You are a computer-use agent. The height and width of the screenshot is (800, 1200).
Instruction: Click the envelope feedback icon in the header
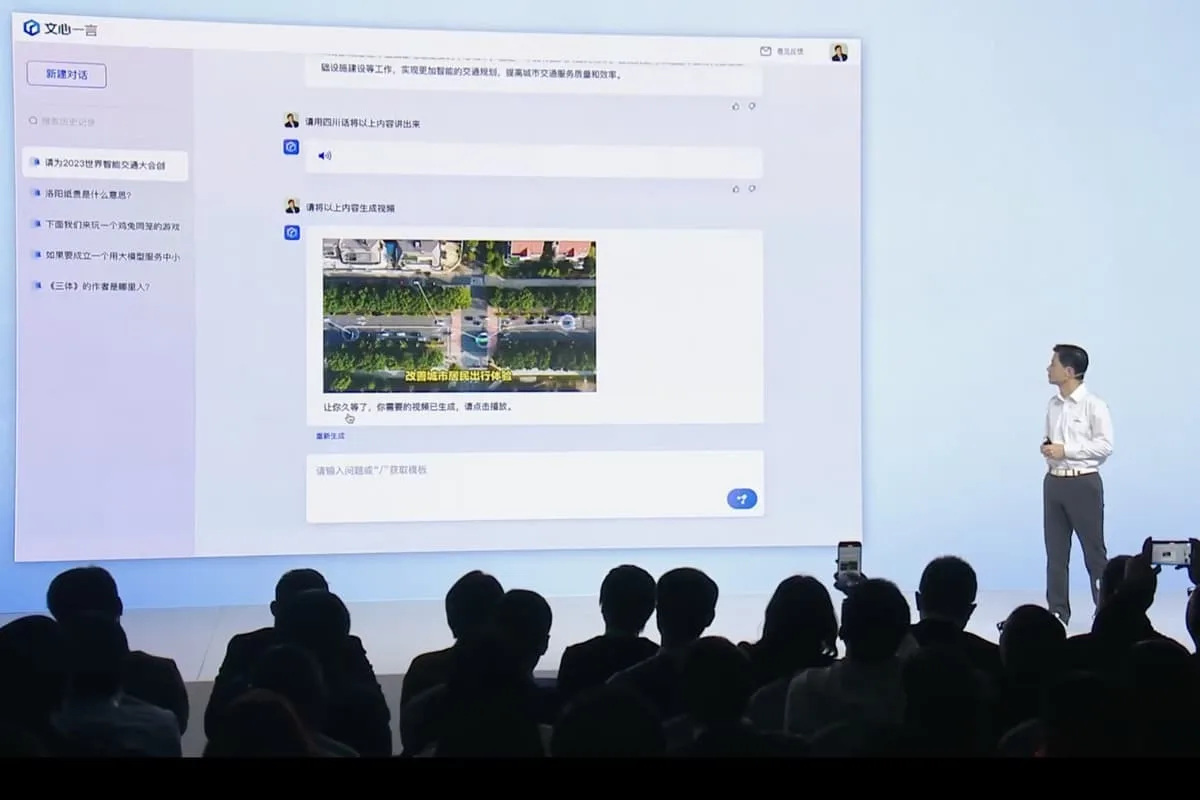(x=766, y=51)
